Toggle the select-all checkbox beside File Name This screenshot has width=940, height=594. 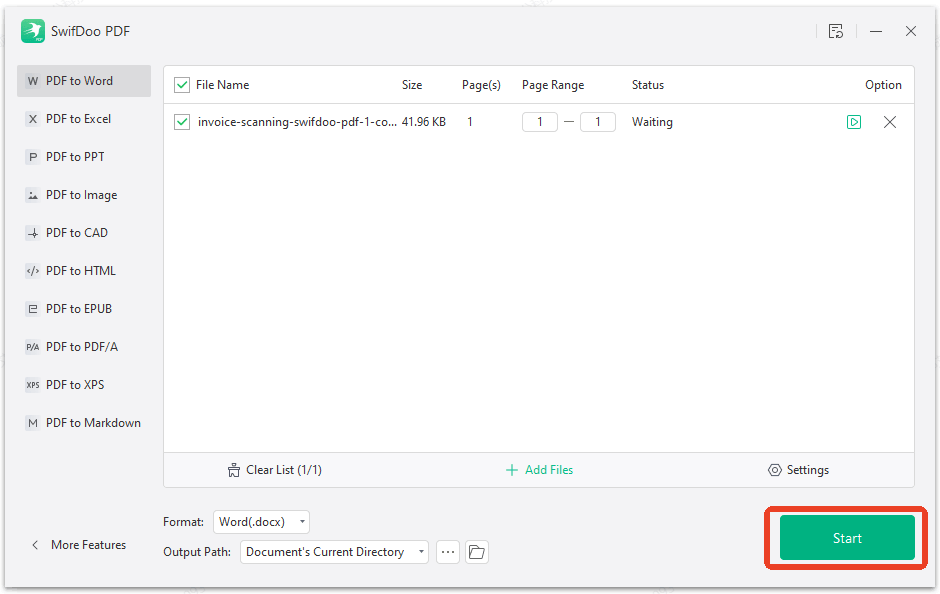(181, 85)
